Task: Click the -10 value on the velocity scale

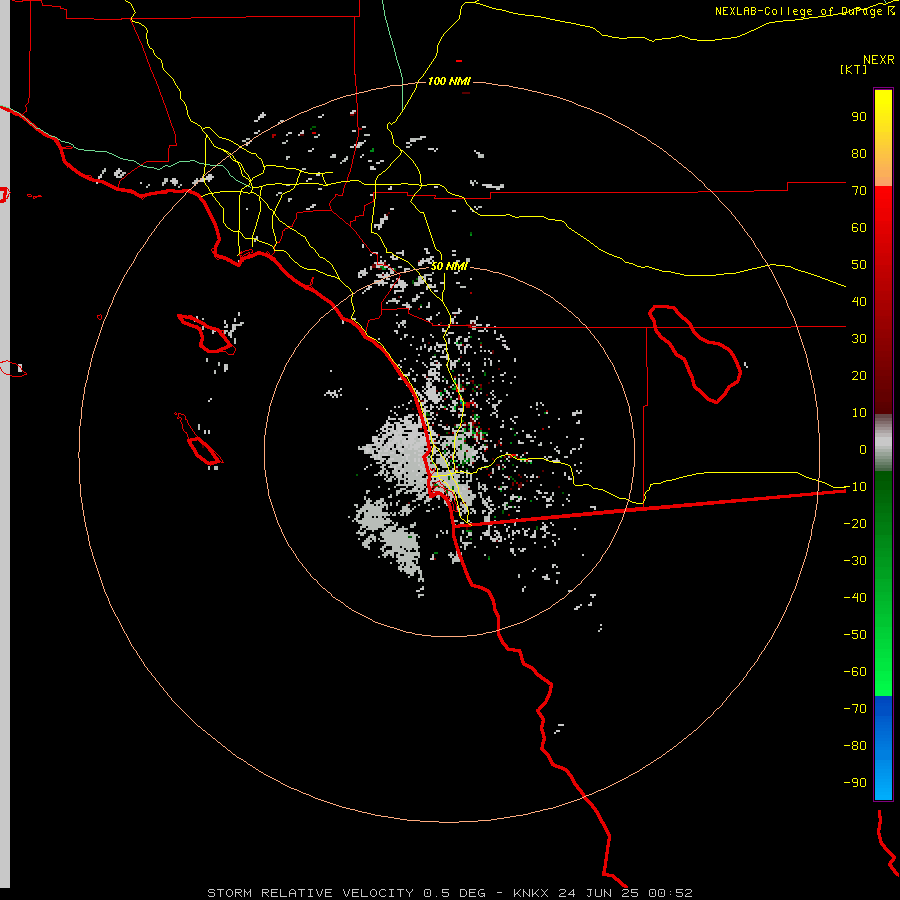Action: click(855, 487)
